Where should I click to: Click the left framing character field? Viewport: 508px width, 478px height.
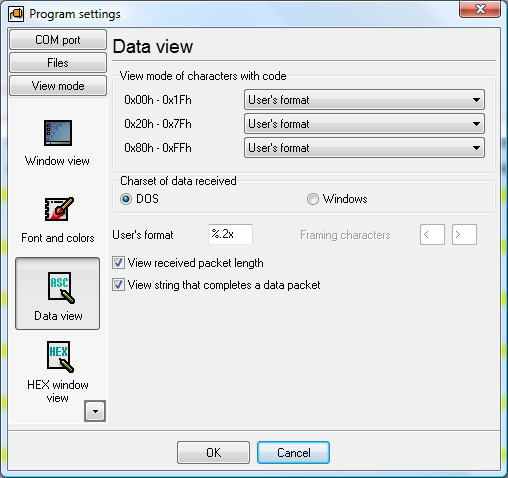[x=432, y=235]
